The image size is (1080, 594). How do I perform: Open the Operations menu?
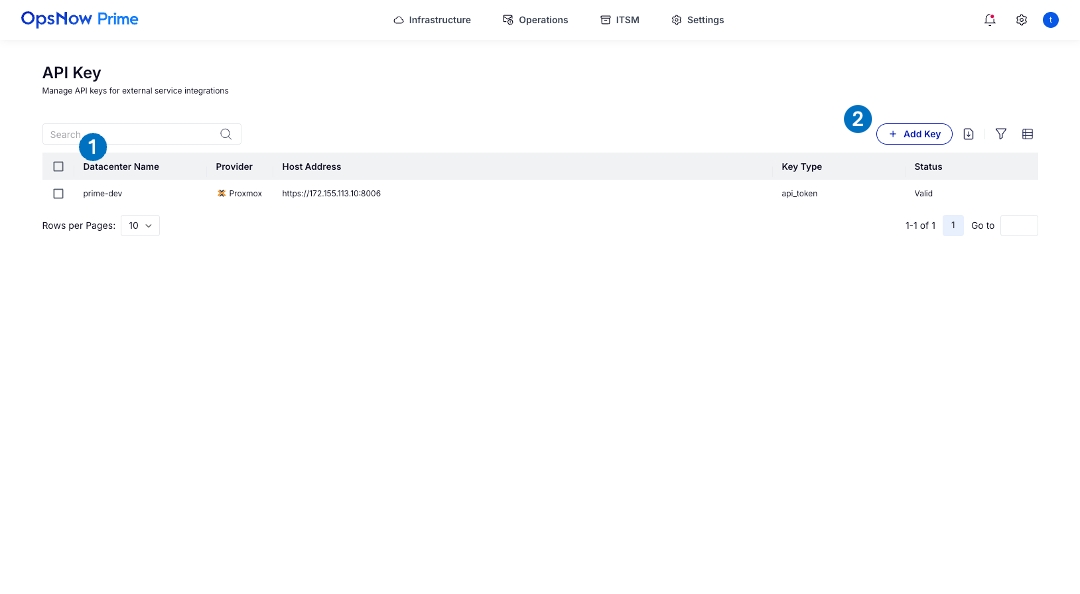click(x=535, y=20)
